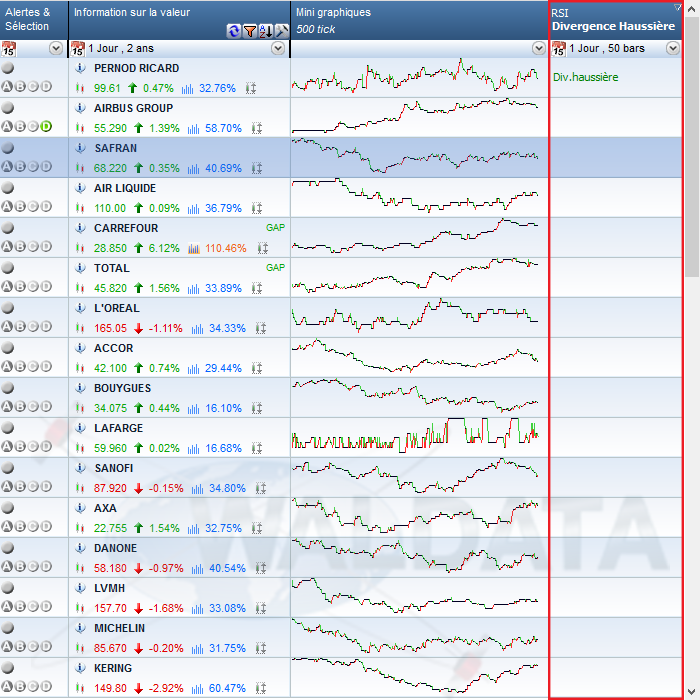The height and width of the screenshot is (700, 700).
Task: Select RSI Divergence Haussière column header
Action: point(616,20)
